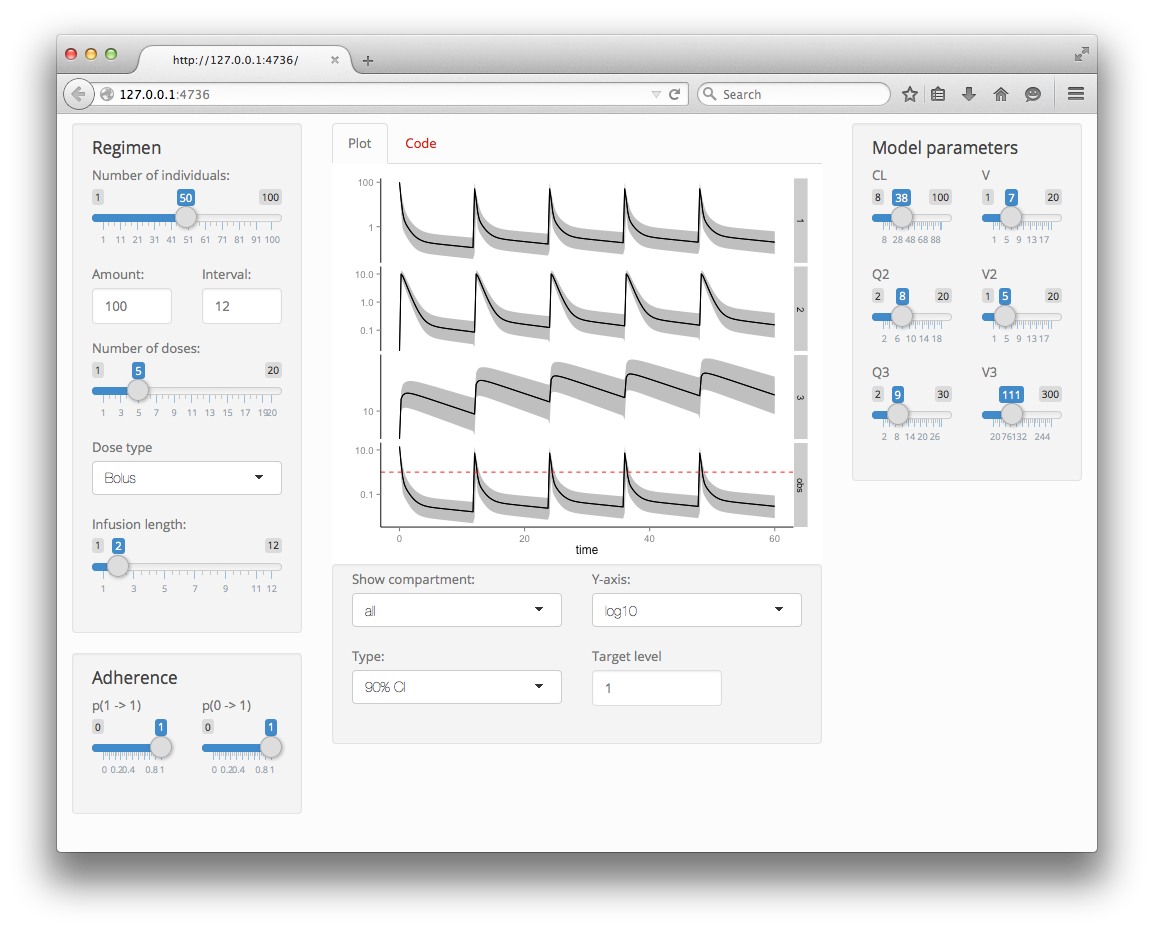The image size is (1154, 931).
Task: Click the Model parameters heading
Action: (945, 148)
